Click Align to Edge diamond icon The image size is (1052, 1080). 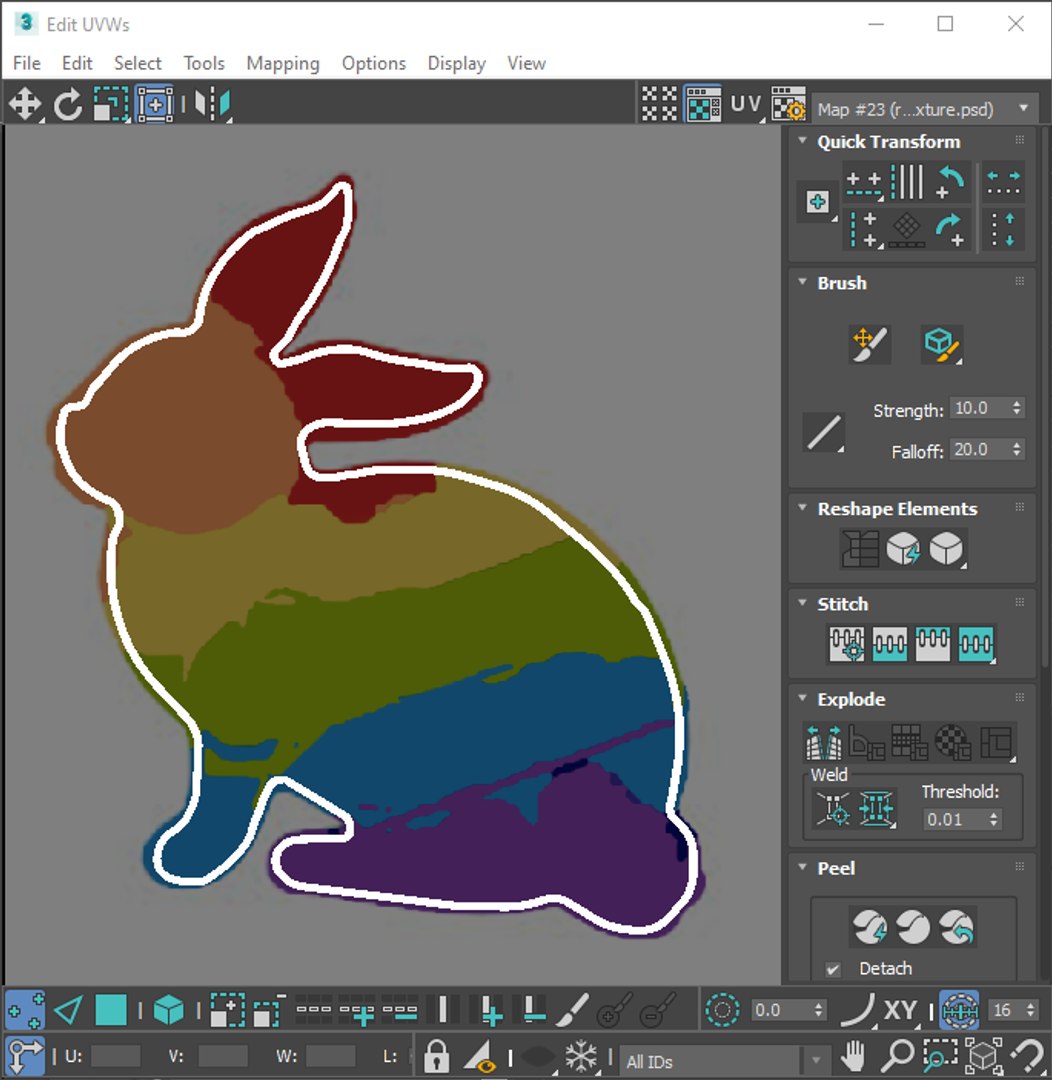click(x=907, y=229)
